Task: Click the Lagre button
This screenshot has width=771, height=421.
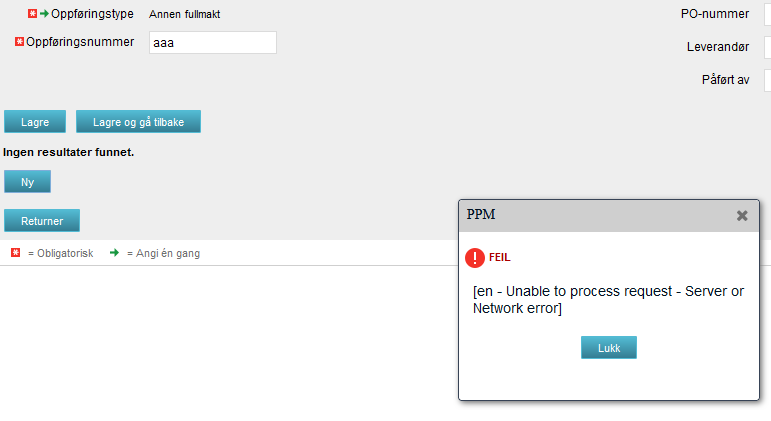Action: pyautogui.click(x=35, y=122)
